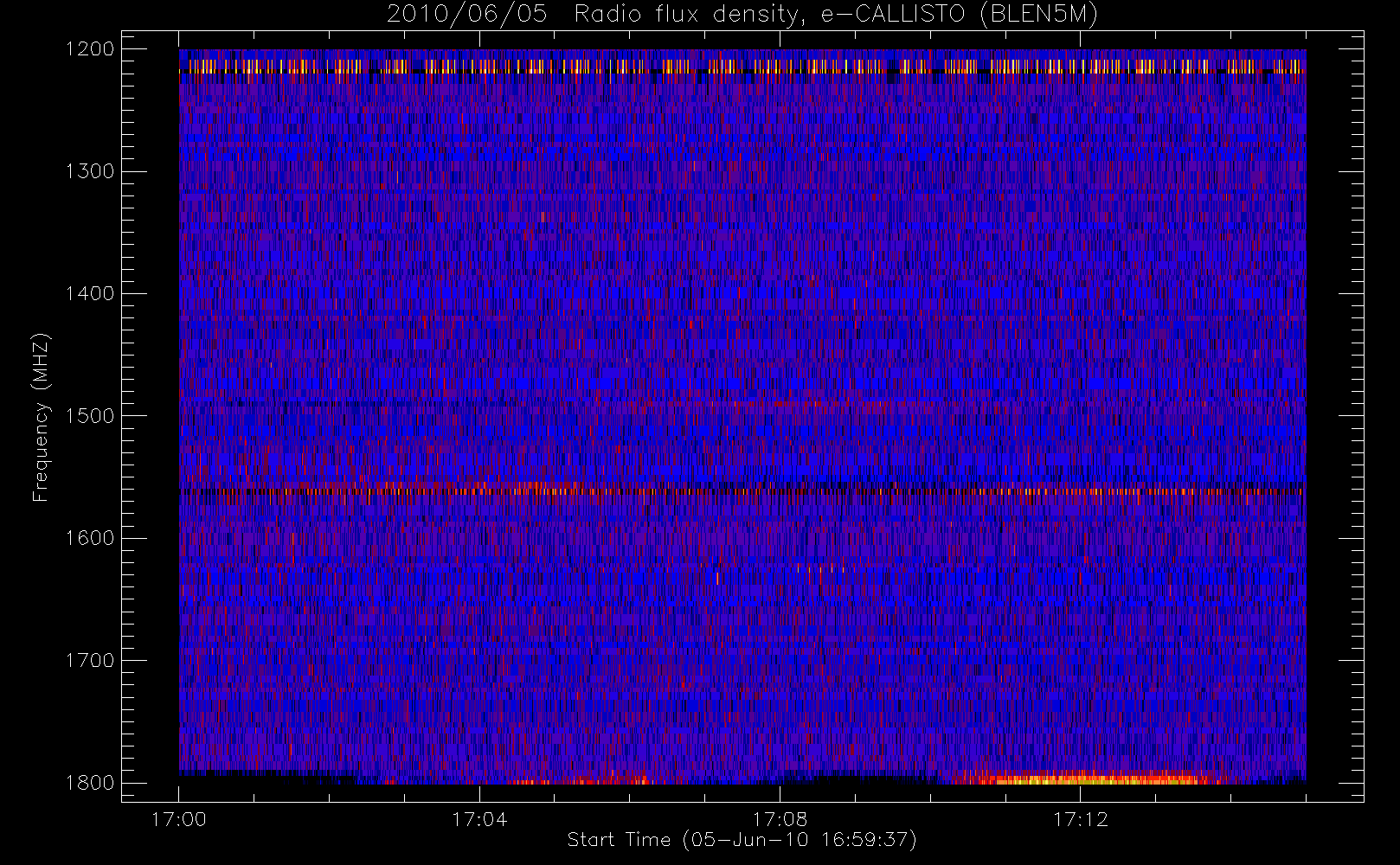Click the 1500 frequency tick label
The height and width of the screenshot is (865, 1400).
90,416
